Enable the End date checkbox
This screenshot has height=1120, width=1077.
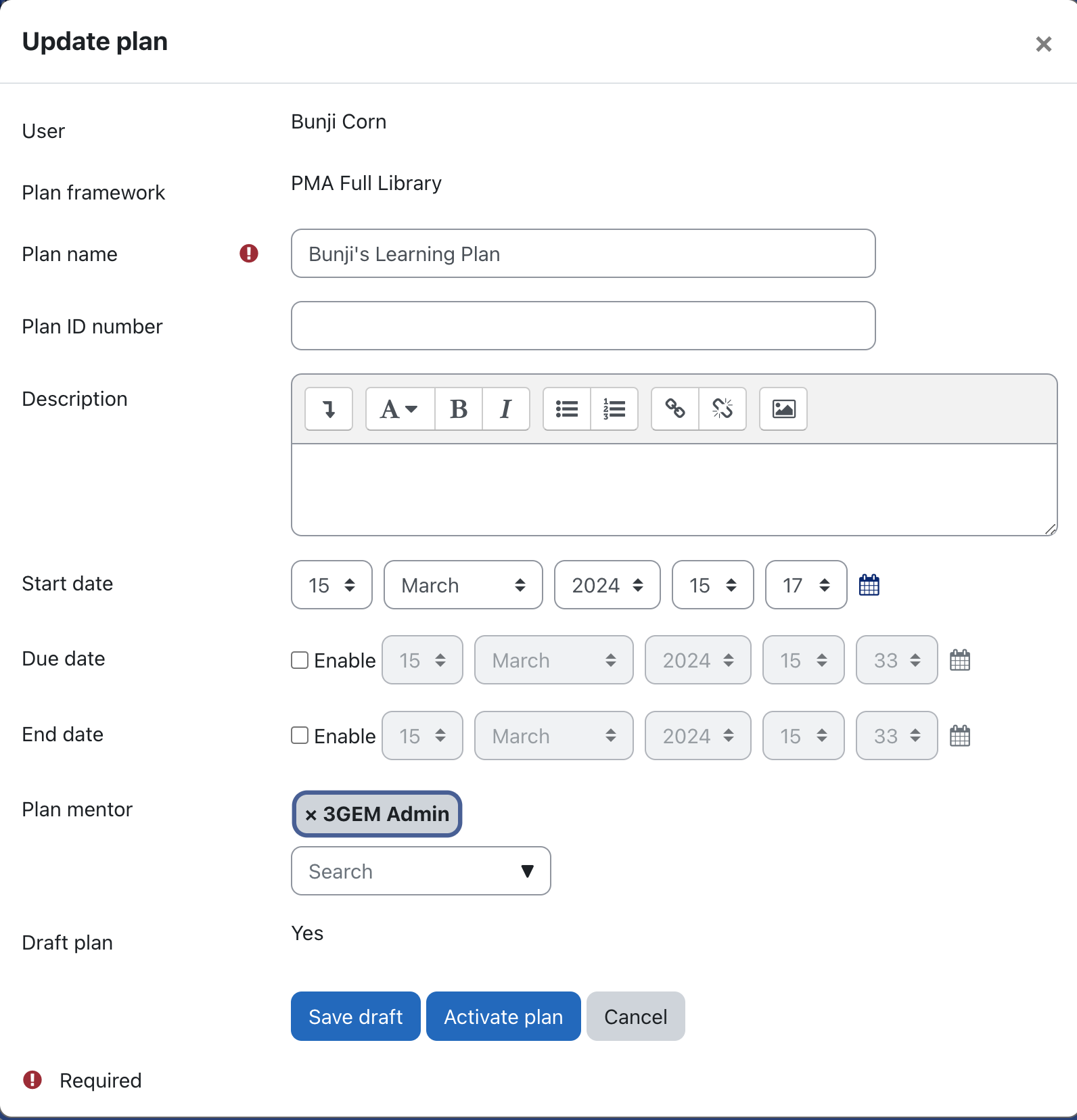click(x=300, y=735)
